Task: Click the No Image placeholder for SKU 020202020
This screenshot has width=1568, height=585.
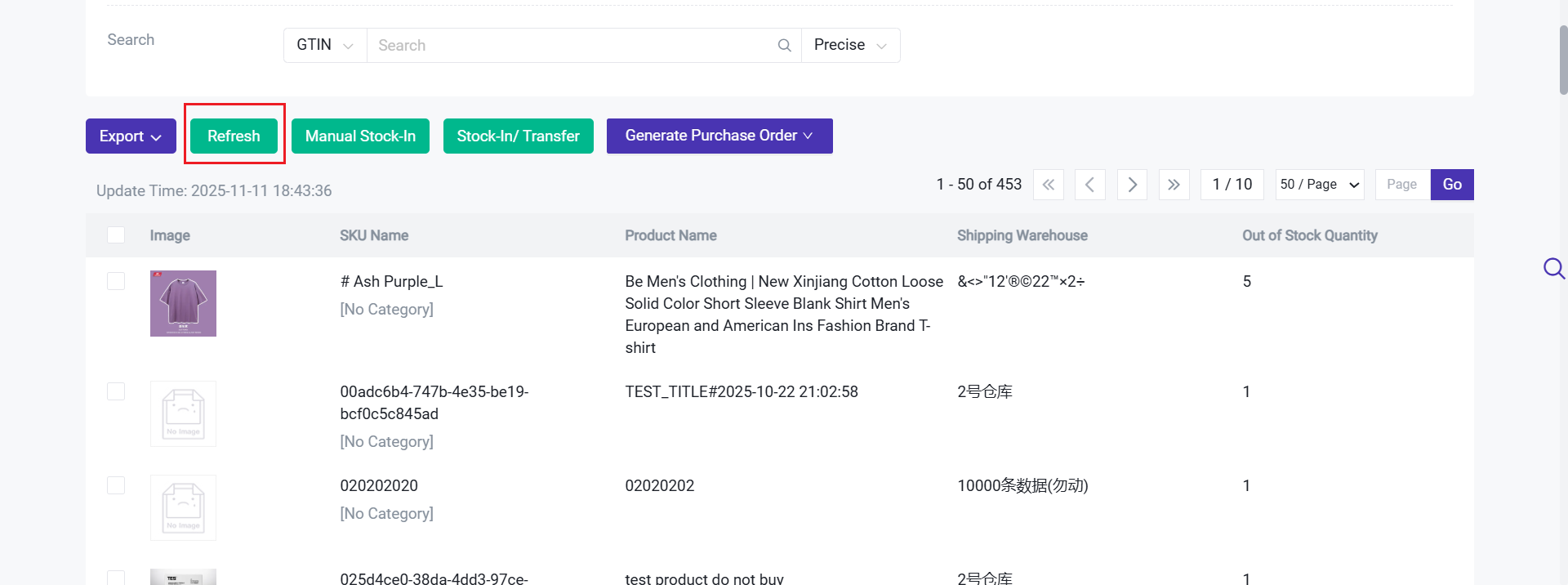Action: [x=183, y=507]
